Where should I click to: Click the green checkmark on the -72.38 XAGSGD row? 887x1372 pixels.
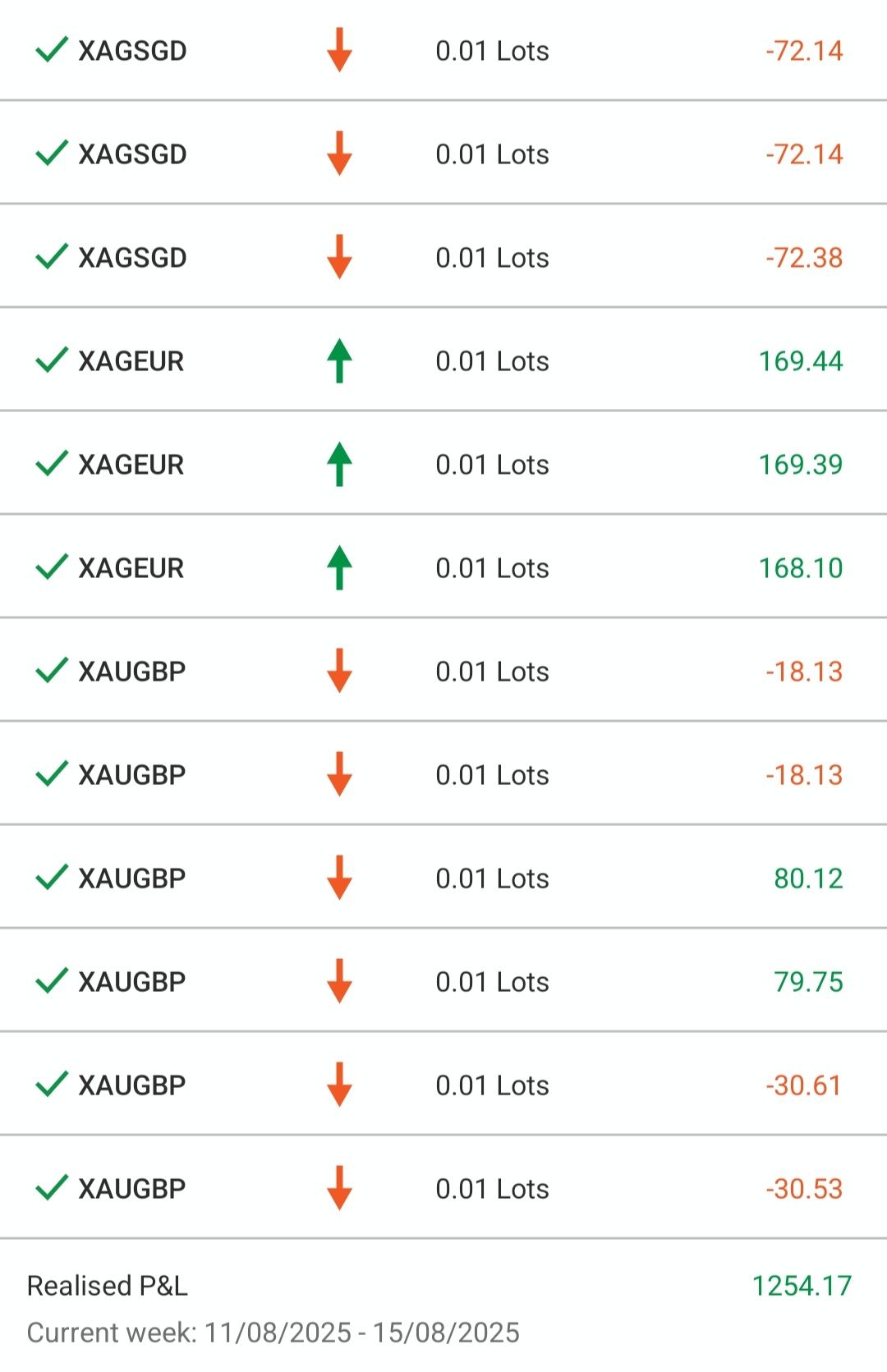pos(51,258)
